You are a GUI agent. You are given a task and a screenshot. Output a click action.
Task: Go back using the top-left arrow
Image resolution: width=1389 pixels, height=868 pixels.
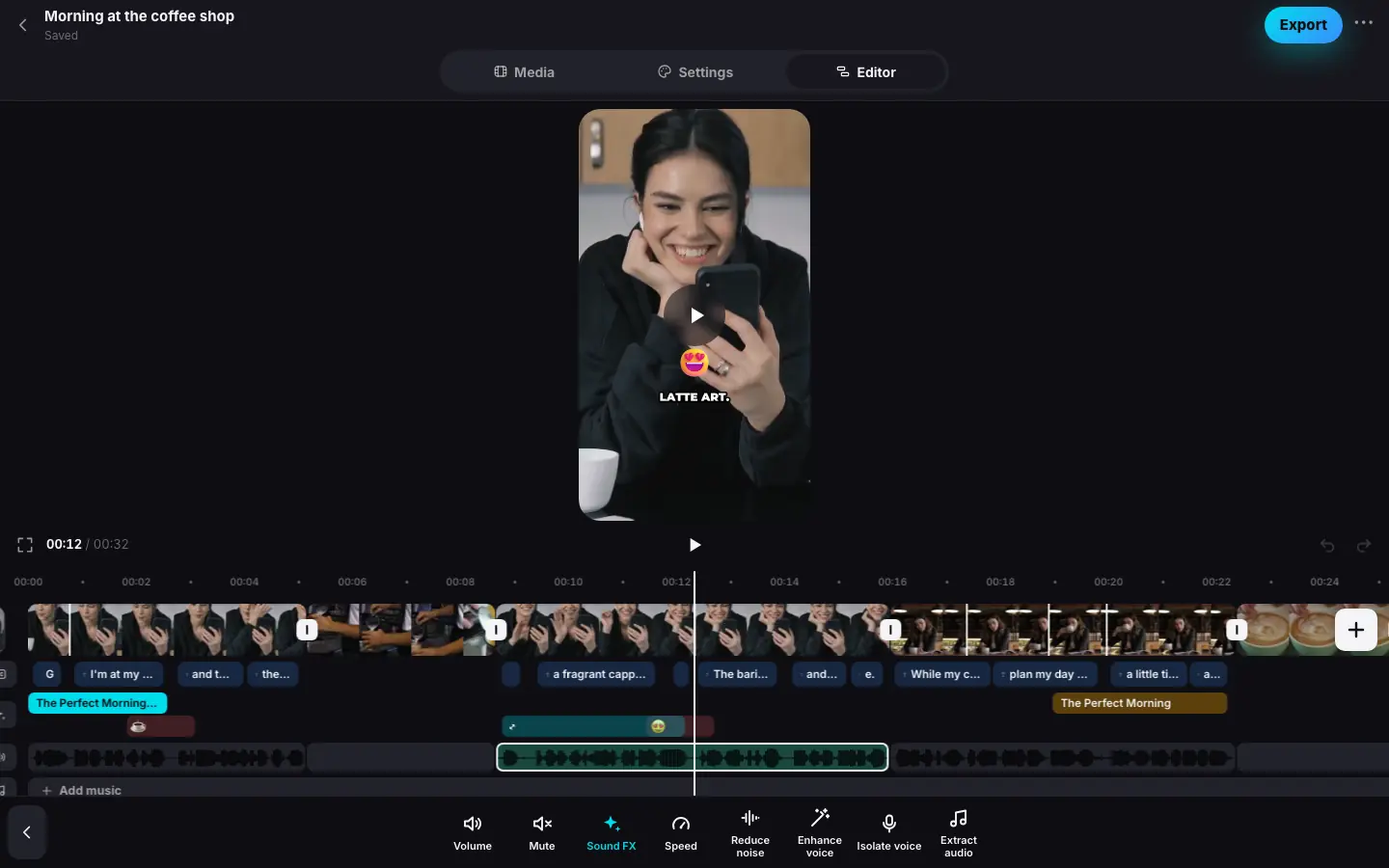coord(23,25)
